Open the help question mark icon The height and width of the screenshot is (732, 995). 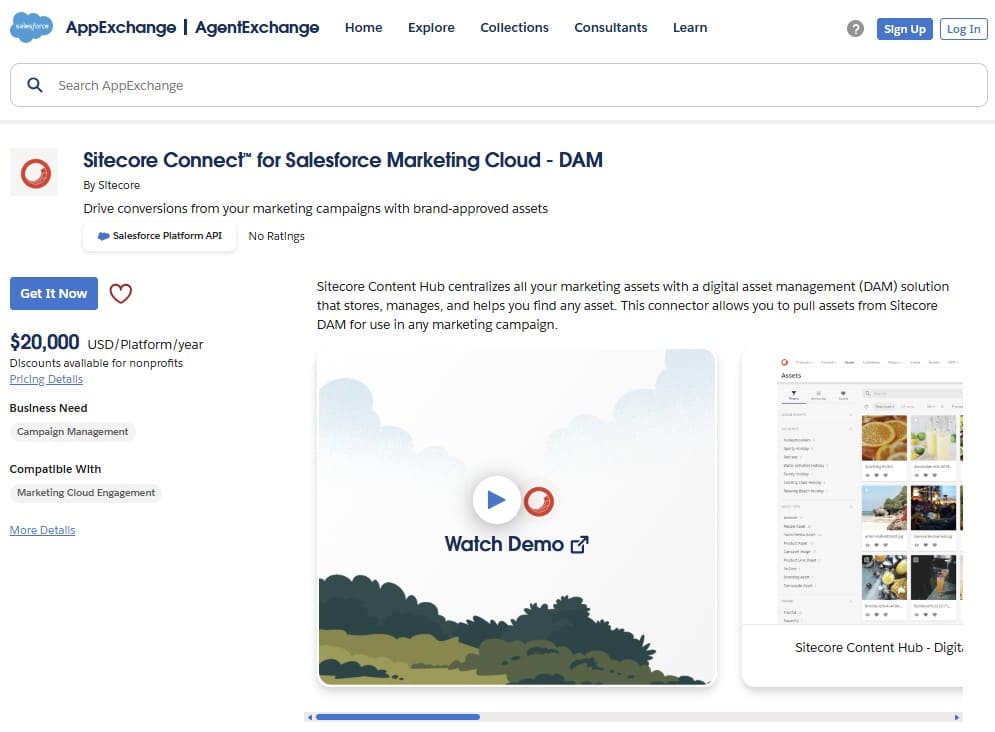[855, 29]
